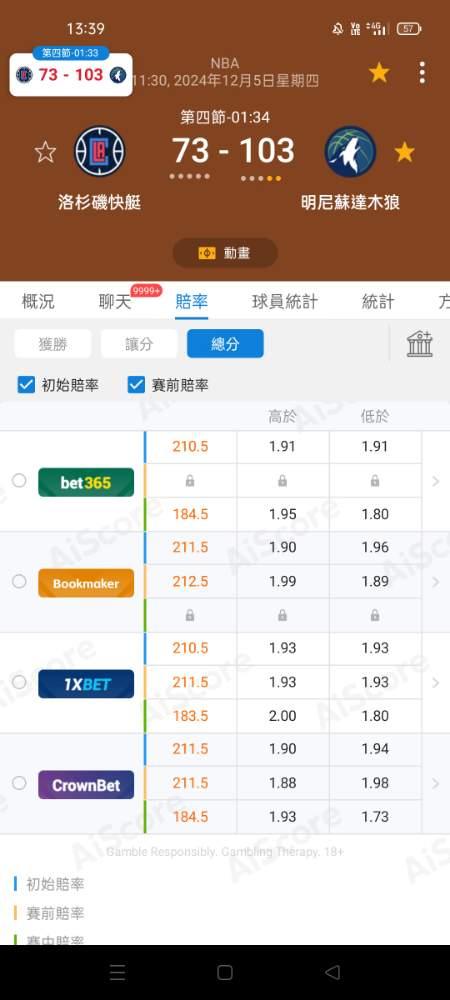Screen dimensions: 450x1000
Task: Uncheck the 賽前賠率 checkbox
Action: coord(136,385)
